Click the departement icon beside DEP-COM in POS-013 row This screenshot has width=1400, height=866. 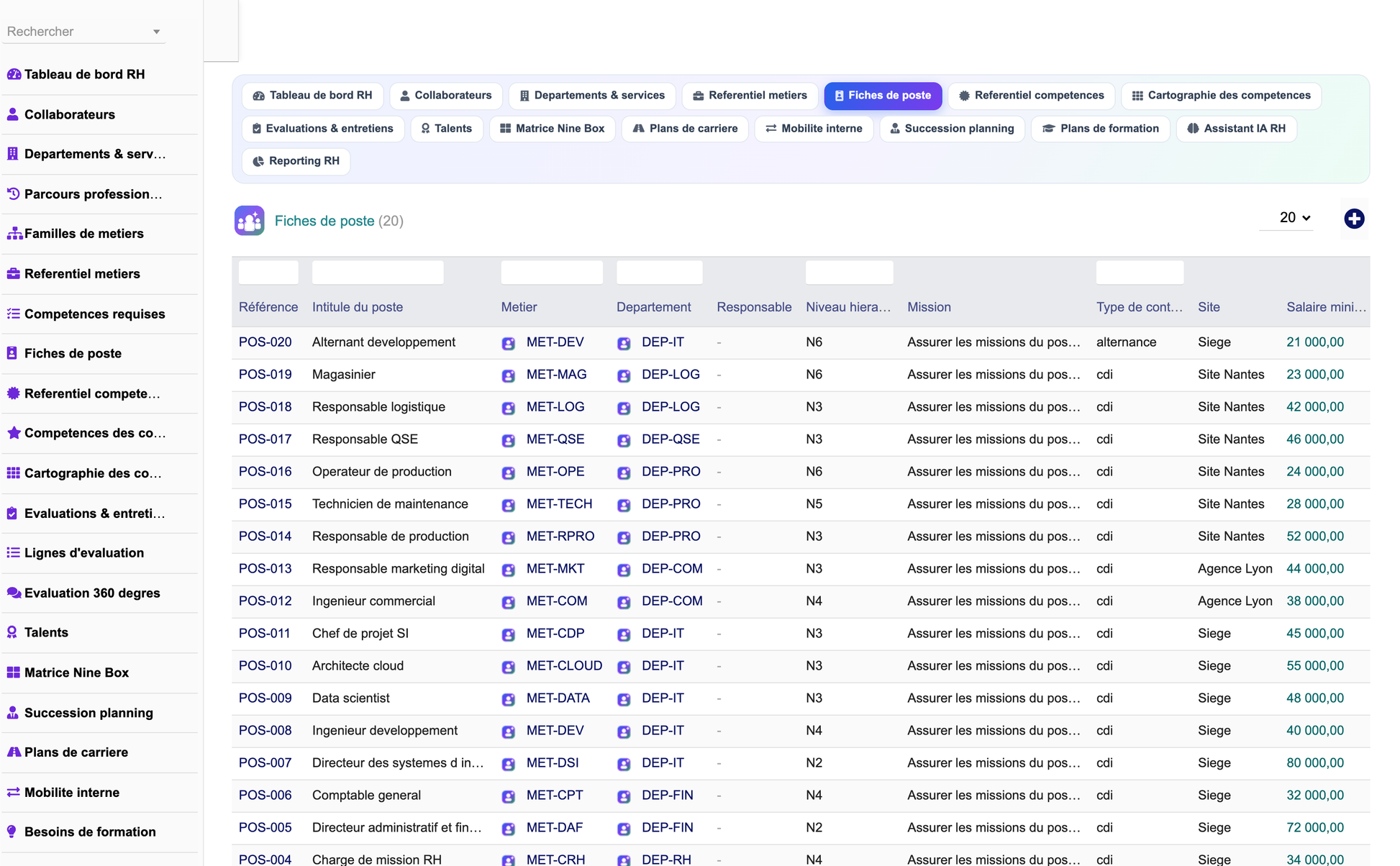click(x=624, y=570)
